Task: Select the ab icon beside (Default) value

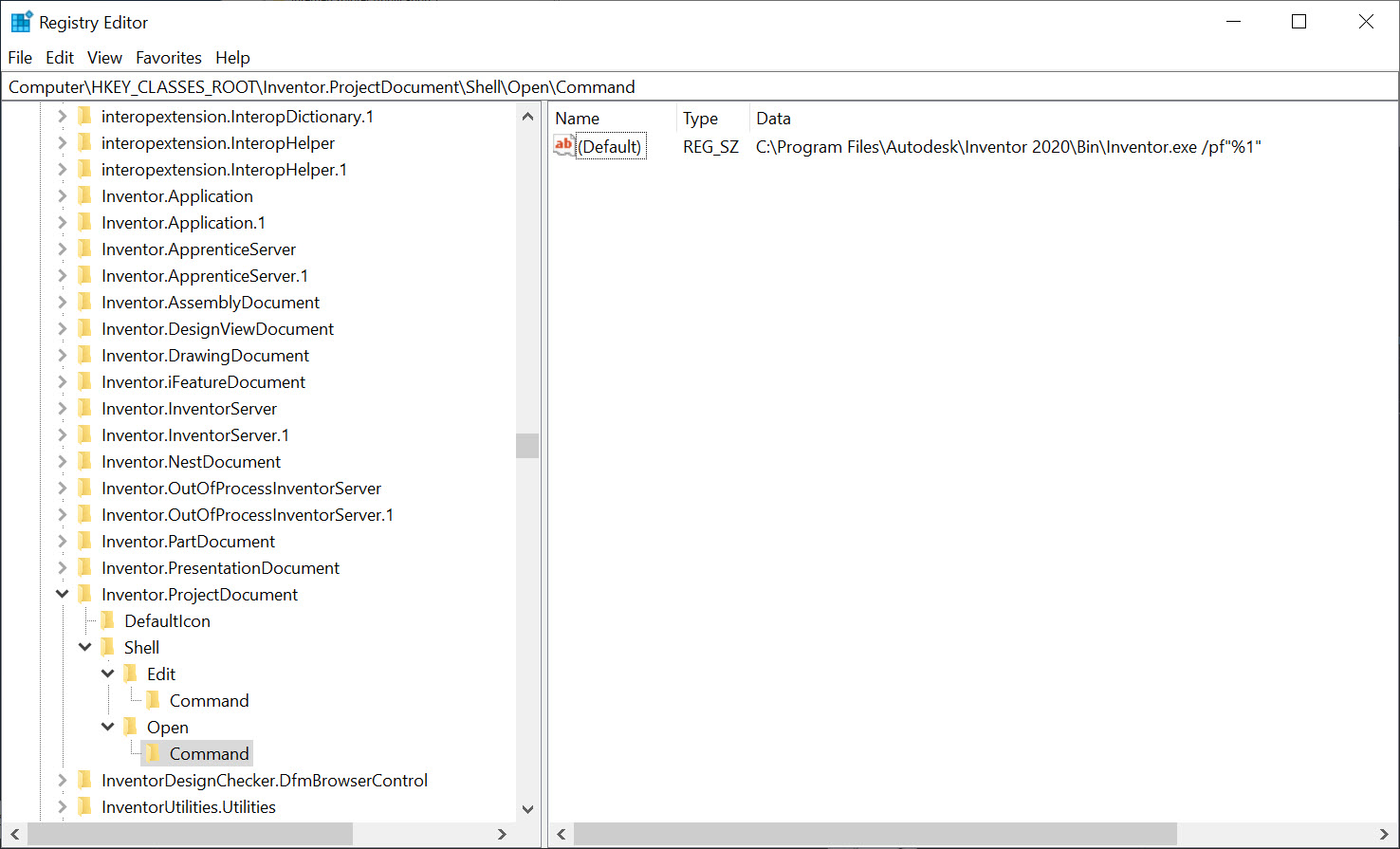Action: click(563, 146)
